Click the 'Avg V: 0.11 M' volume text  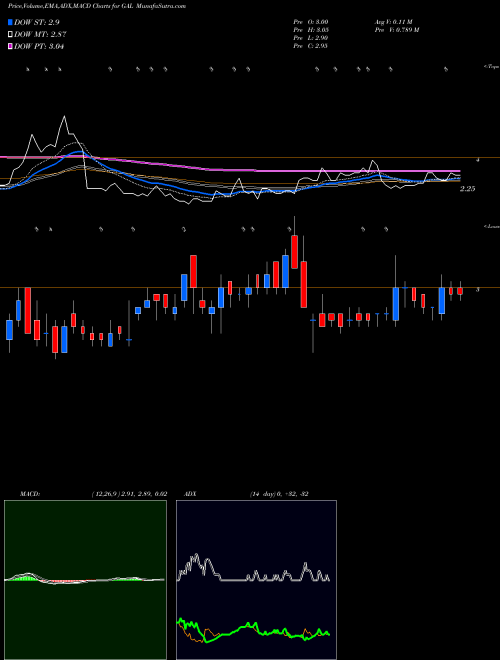[394, 22]
